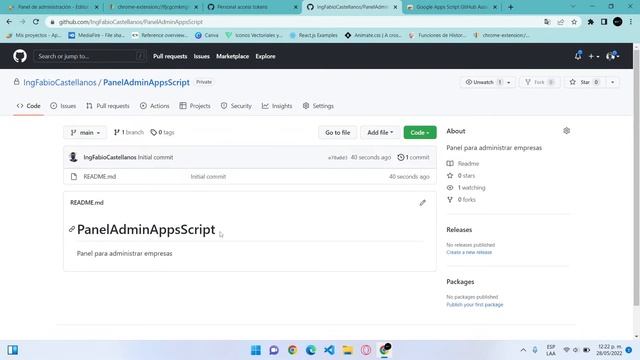Open the Canva bookmark
This screenshot has width=640, height=360.
tap(207, 36)
